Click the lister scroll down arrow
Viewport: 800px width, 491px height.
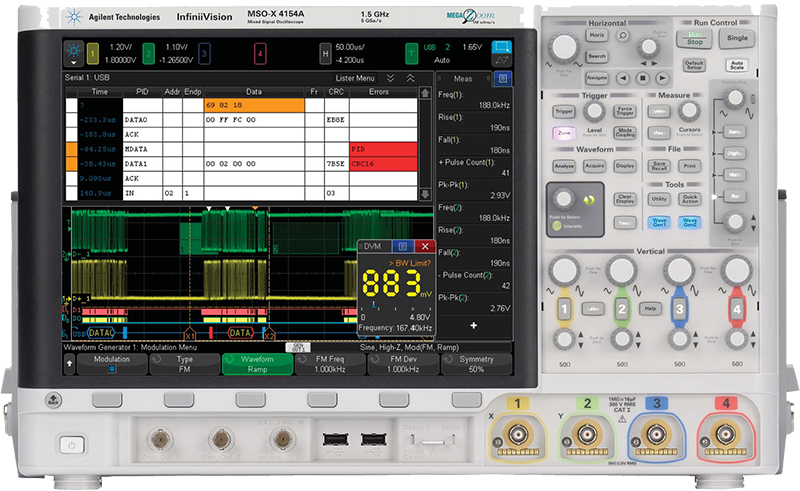point(424,194)
